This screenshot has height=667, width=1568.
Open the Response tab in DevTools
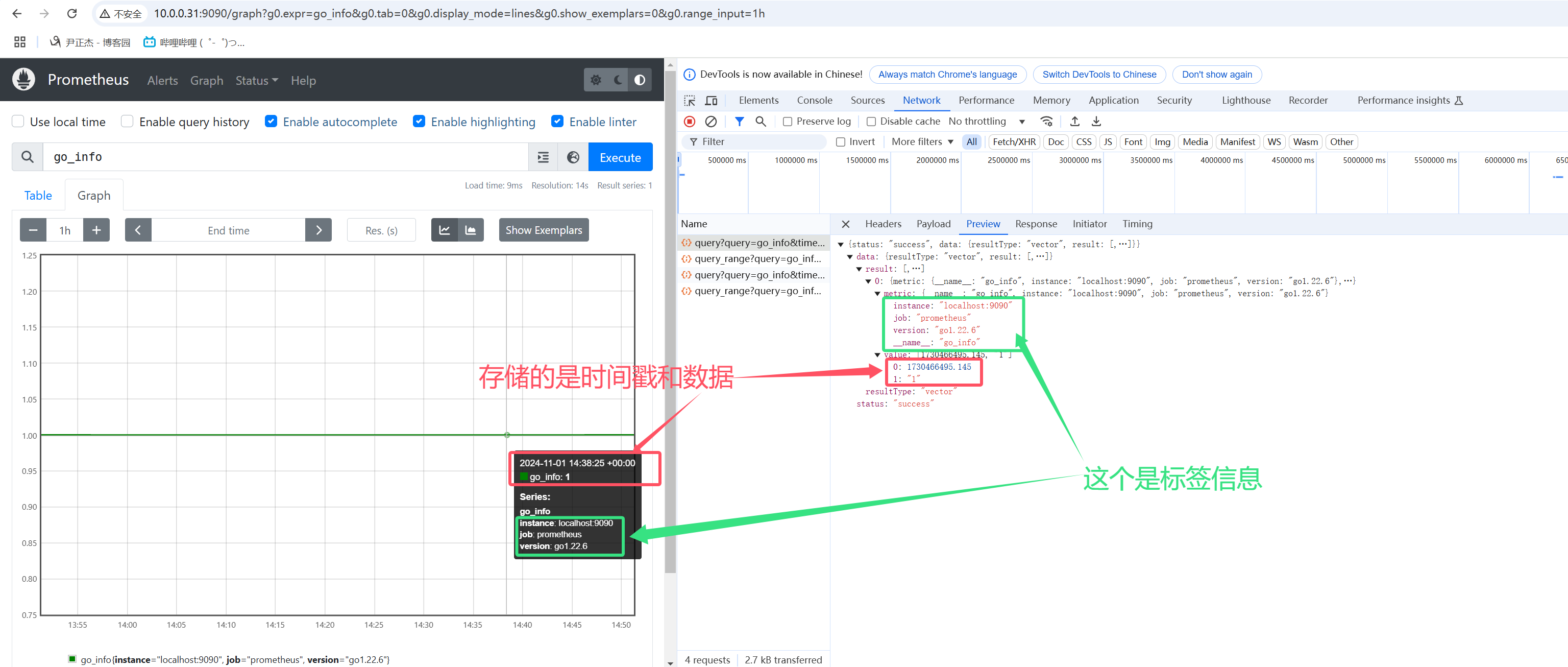point(1036,224)
